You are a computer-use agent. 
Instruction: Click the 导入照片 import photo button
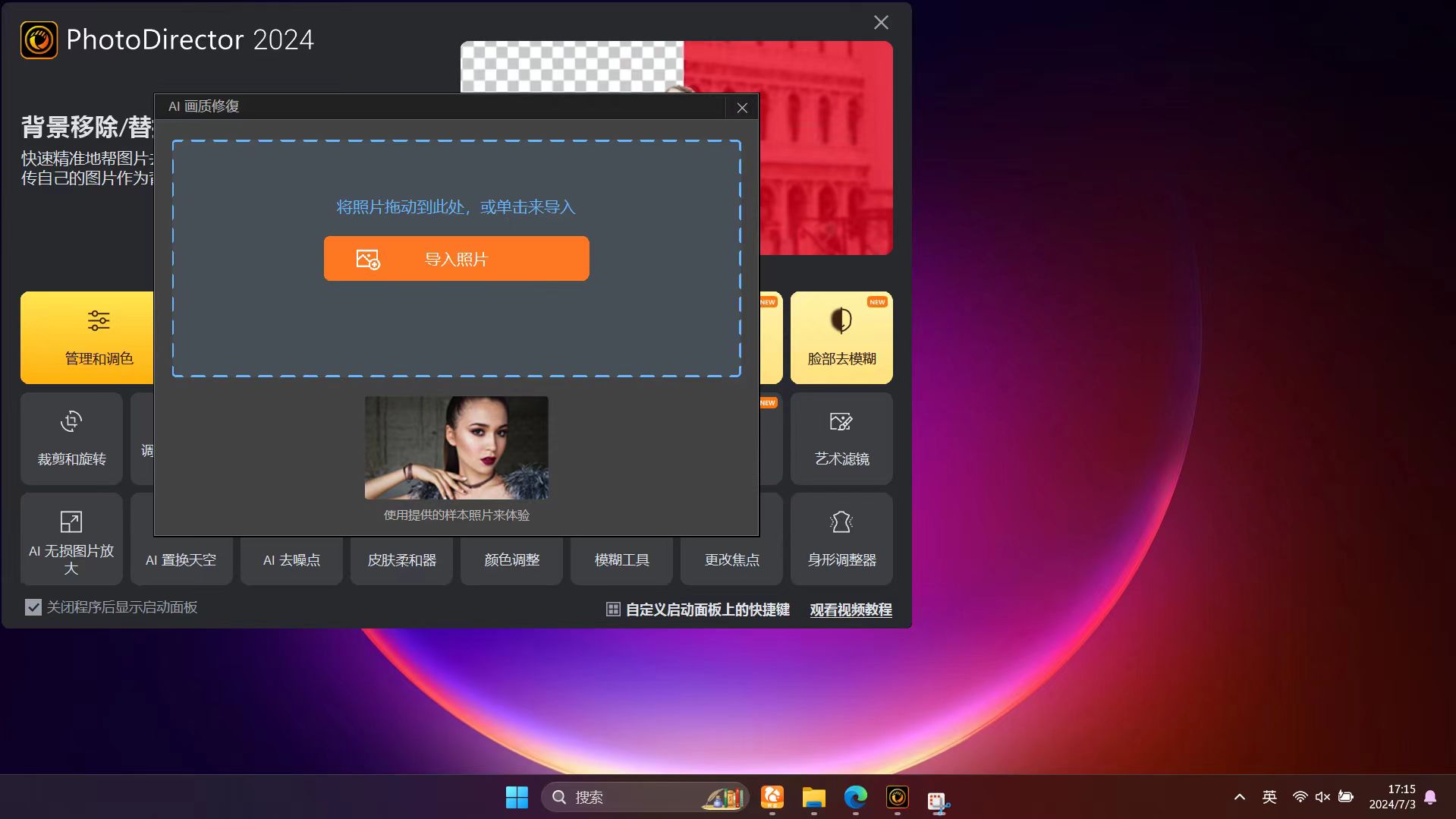[456, 259]
